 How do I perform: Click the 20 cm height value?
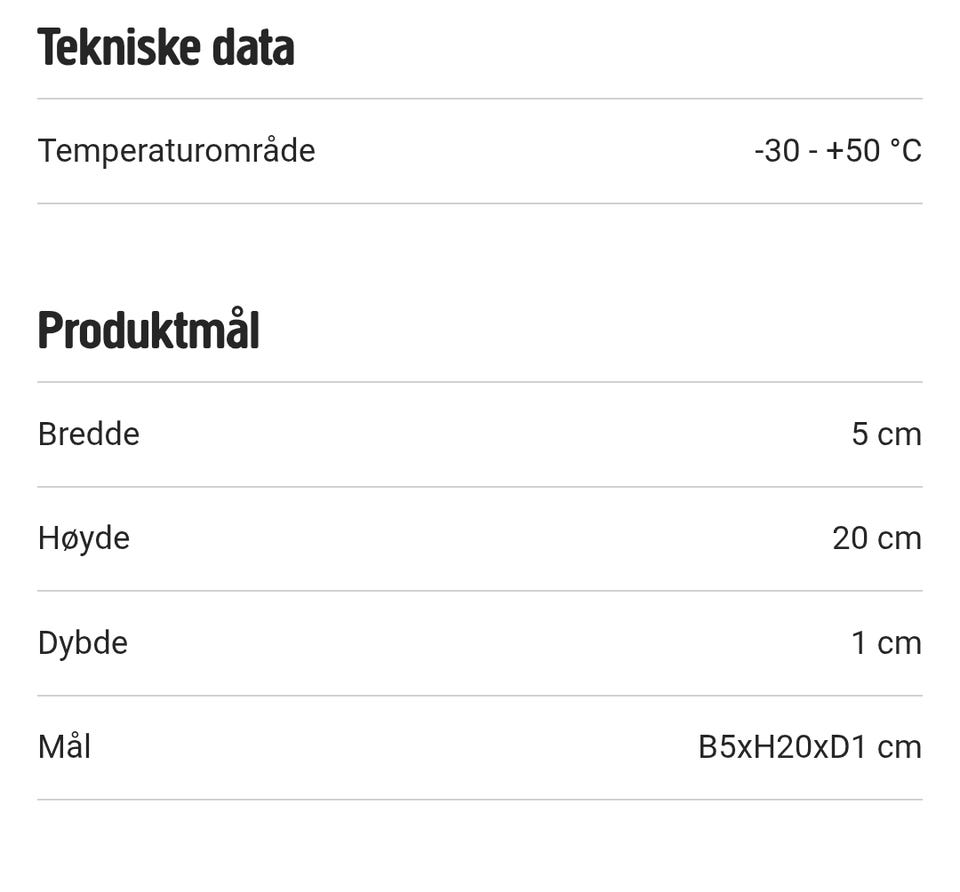(876, 538)
